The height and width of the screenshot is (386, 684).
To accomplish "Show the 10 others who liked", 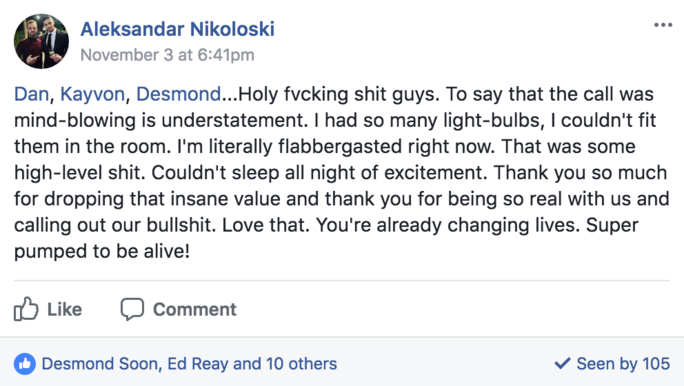I will [301, 364].
